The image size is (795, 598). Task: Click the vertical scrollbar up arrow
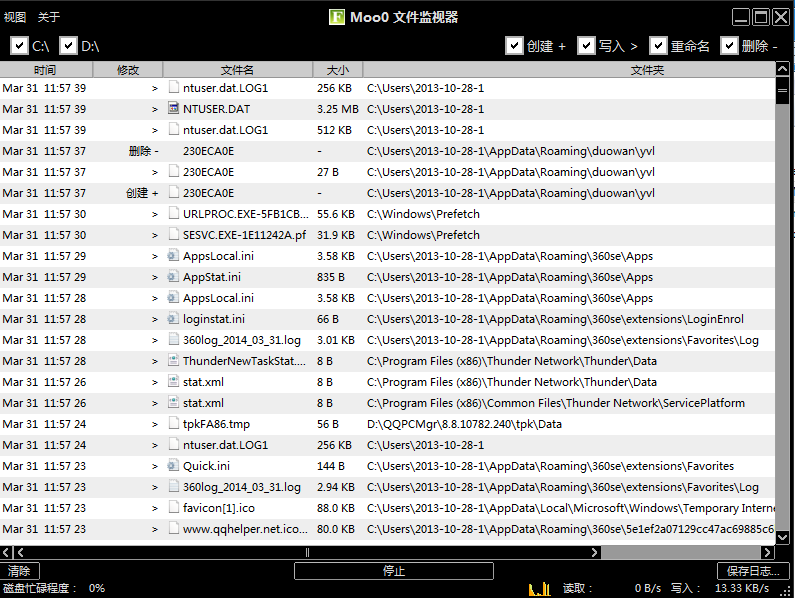782,69
